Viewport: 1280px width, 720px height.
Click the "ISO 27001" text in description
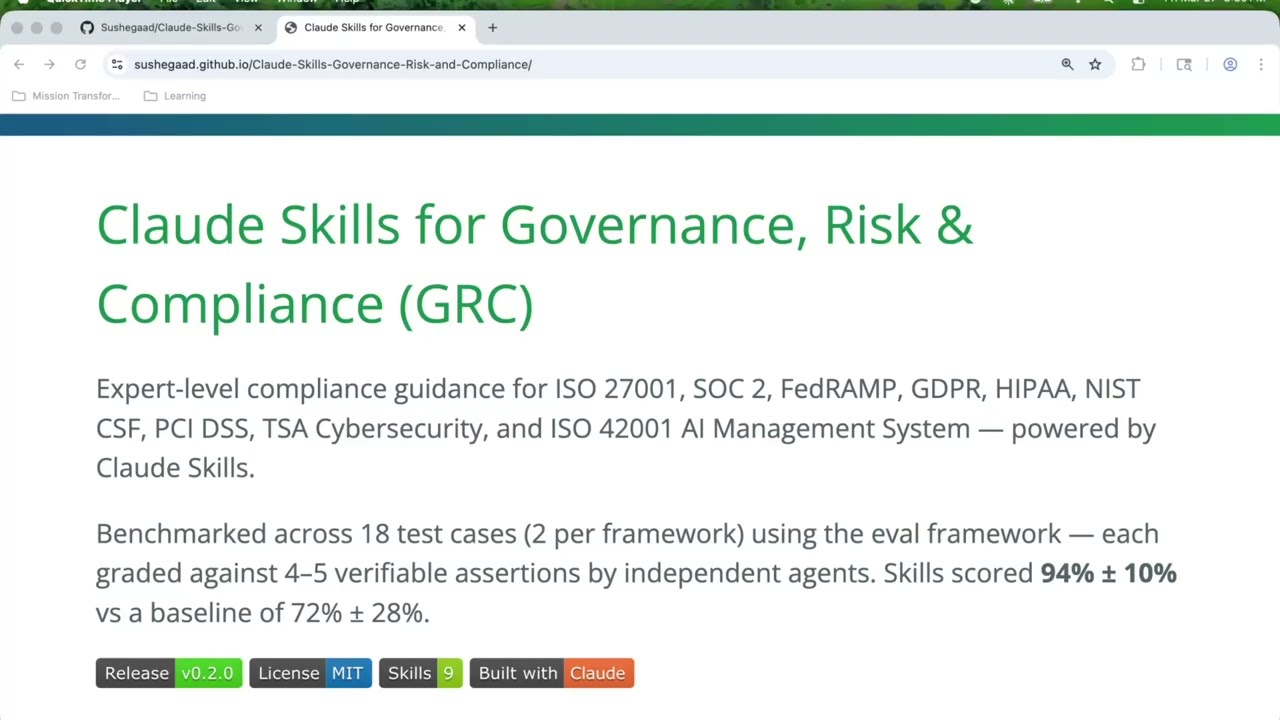(x=615, y=388)
